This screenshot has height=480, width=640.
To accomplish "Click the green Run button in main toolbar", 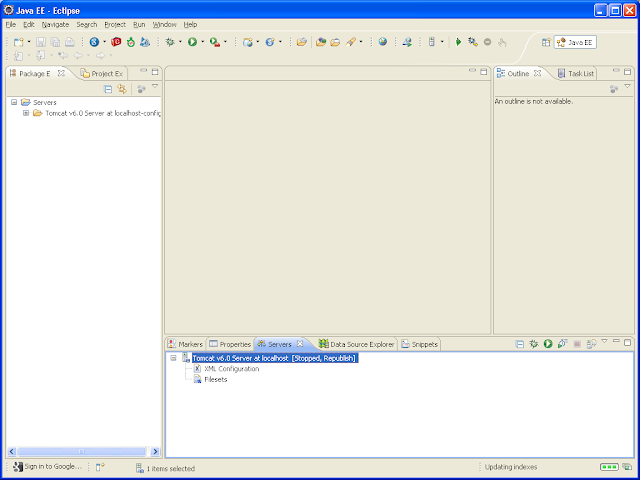I will [192, 42].
